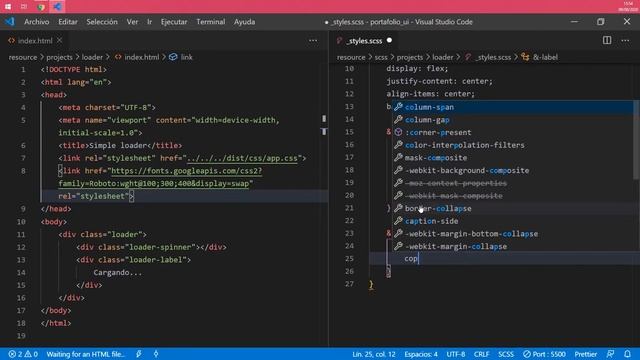
Task: Click the VS Code logo icon
Action: click(x=9, y=22)
